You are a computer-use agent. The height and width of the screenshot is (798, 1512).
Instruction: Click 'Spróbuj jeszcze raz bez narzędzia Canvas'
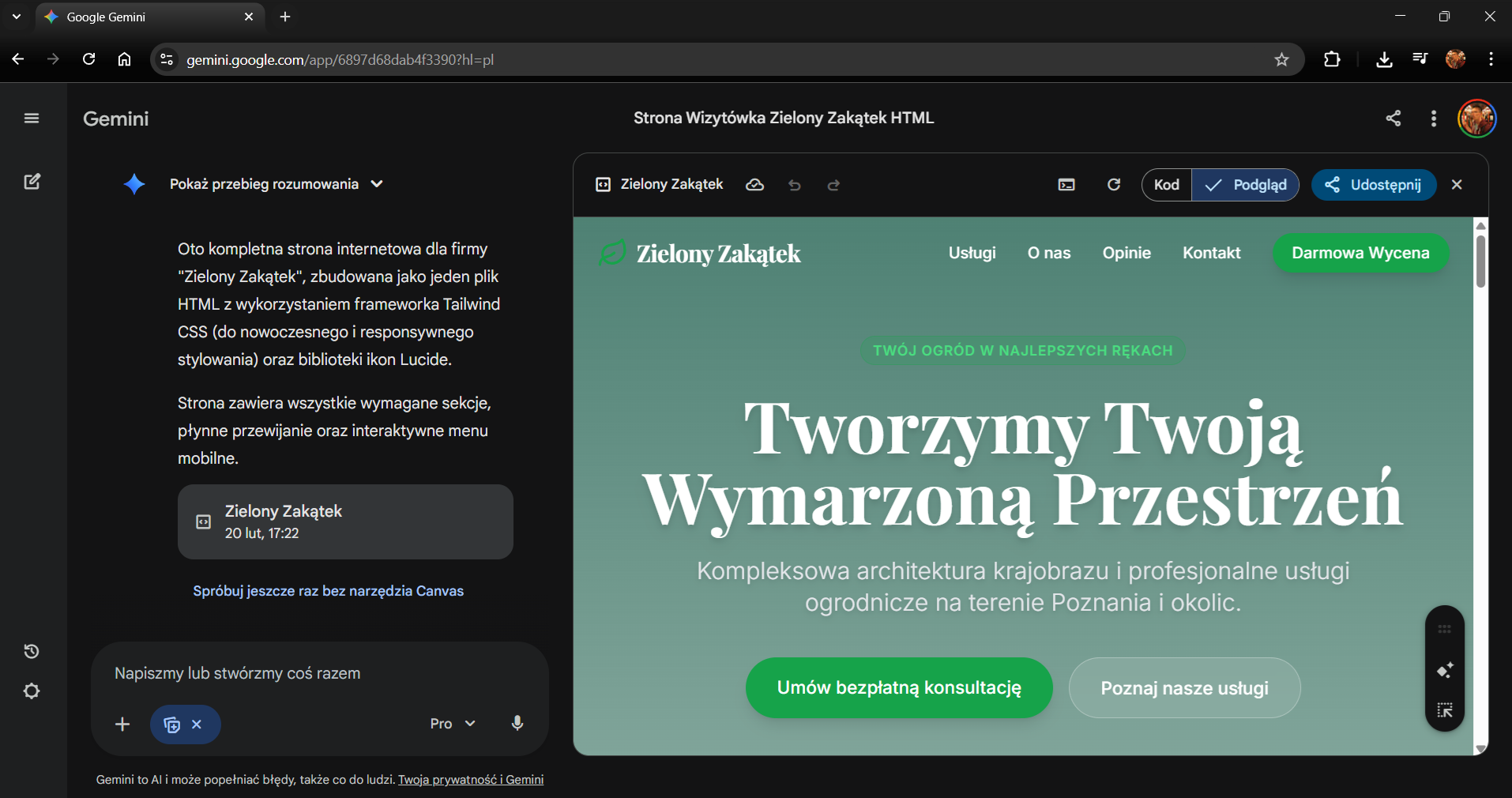(328, 591)
